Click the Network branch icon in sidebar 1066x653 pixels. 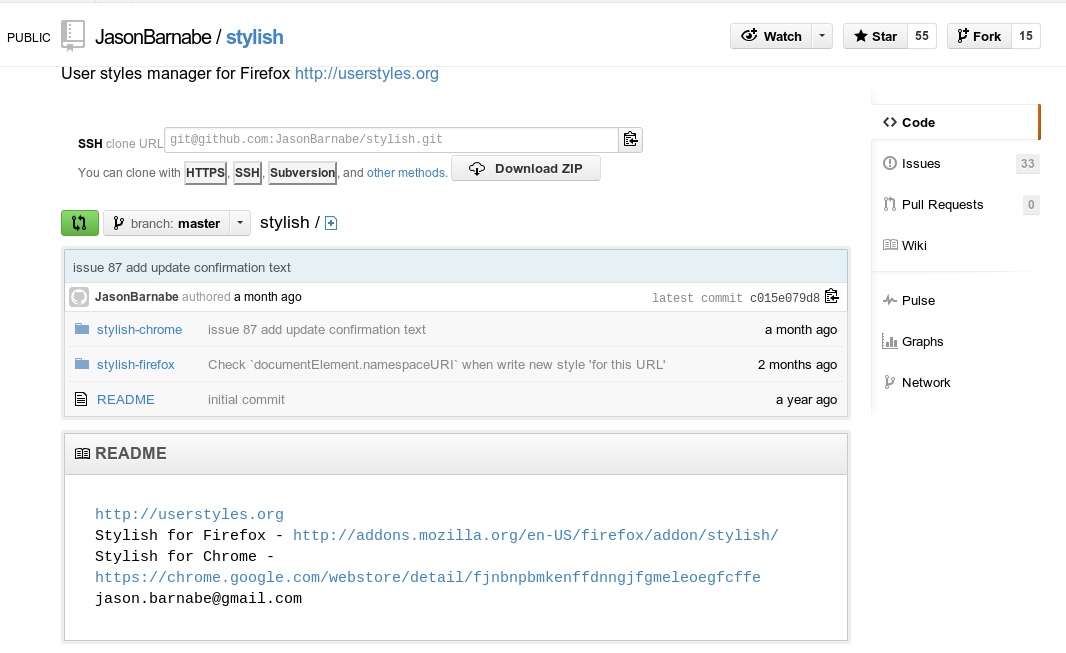(x=889, y=382)
